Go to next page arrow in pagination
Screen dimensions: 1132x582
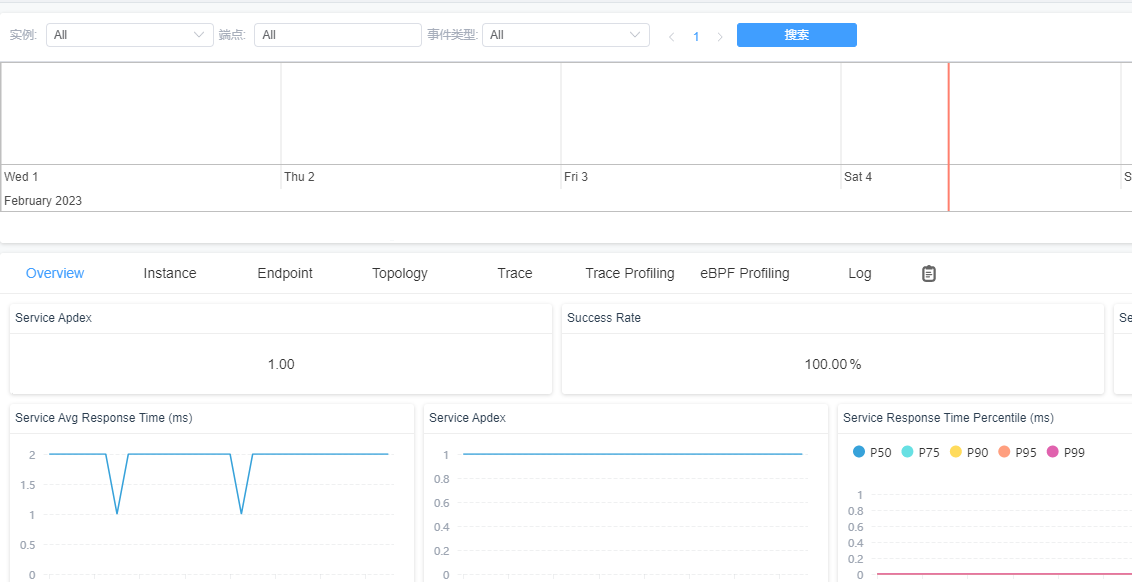pyautogui.click(x=720, y=36)
